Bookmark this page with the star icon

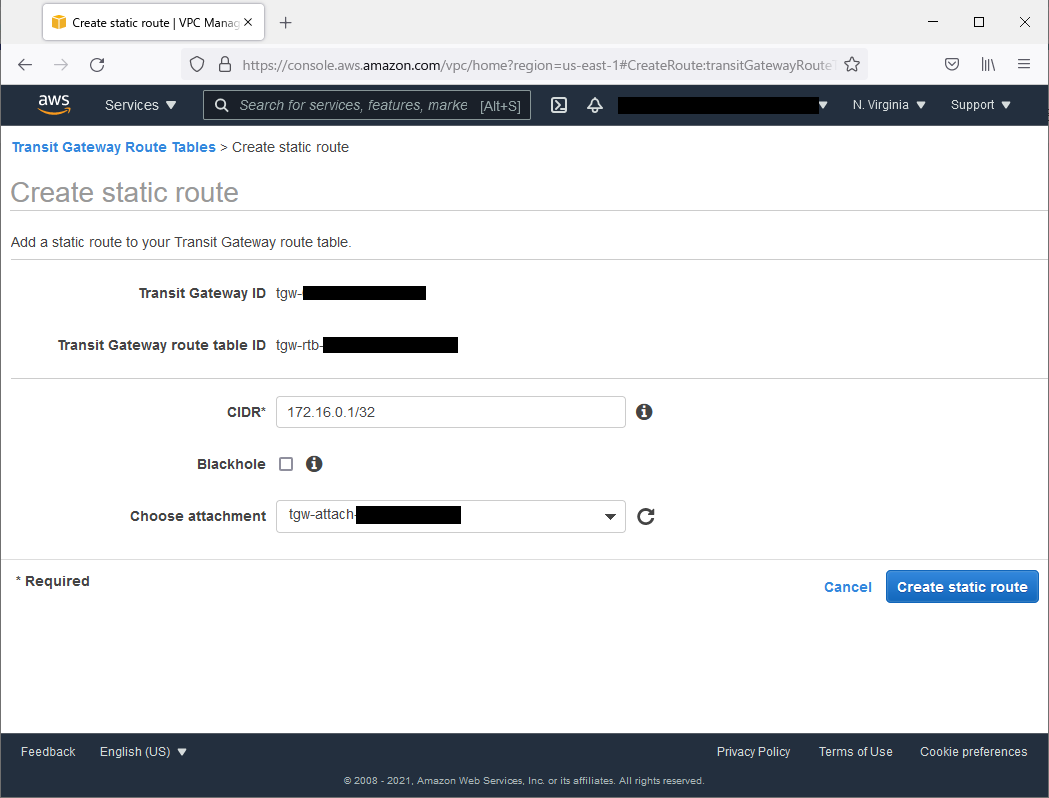(x=852, y=64)
